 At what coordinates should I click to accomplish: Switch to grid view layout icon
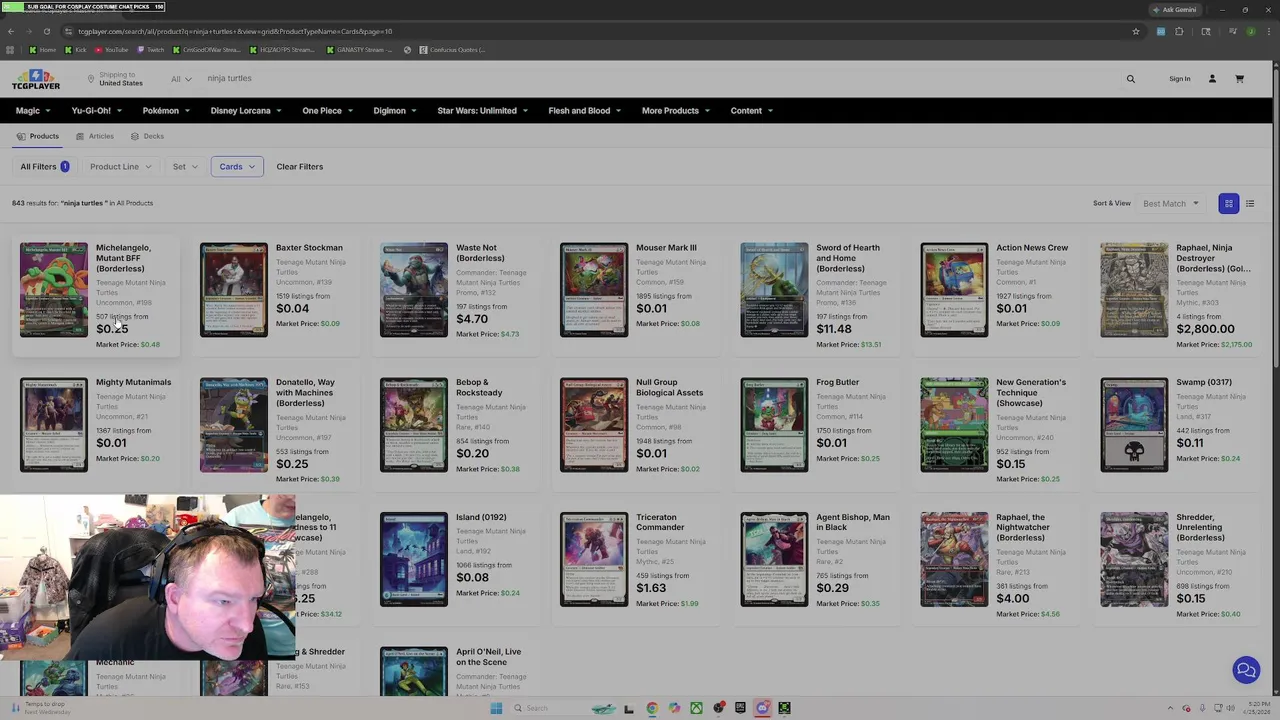point(1229,204)
